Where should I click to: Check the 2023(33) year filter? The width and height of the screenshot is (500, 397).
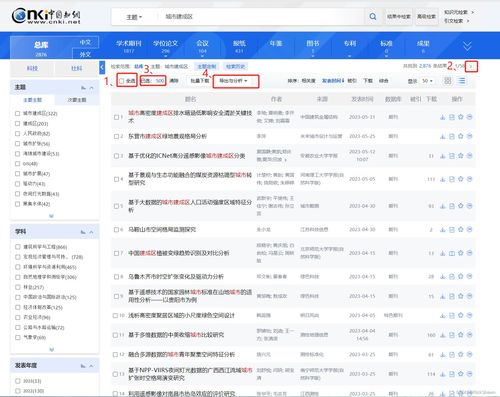(x=18, y=381)
